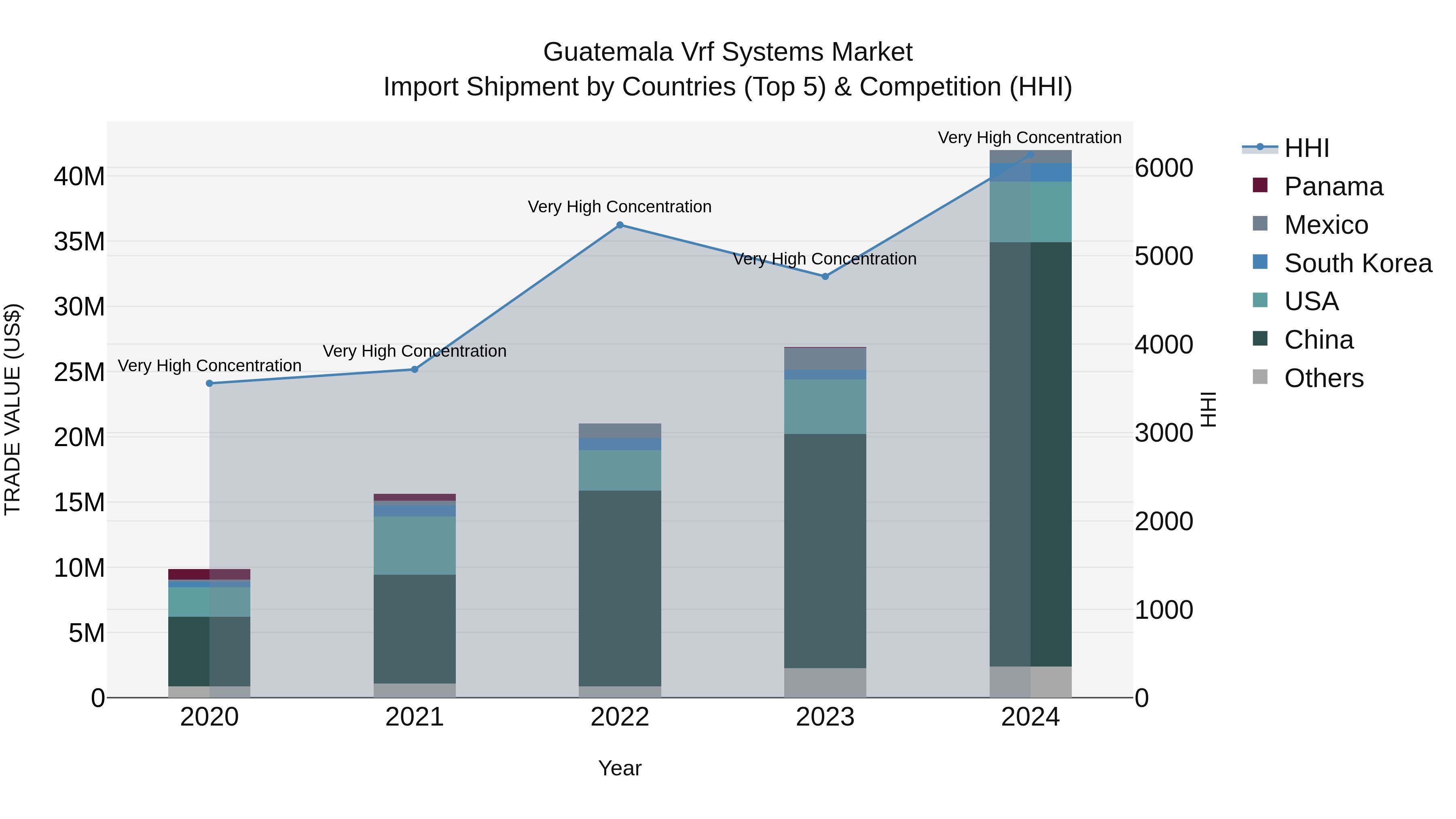The width and height of the screenshot is (1456, 819).
Task: Click the 2023 x-axis label
Action: coord(825,717)
